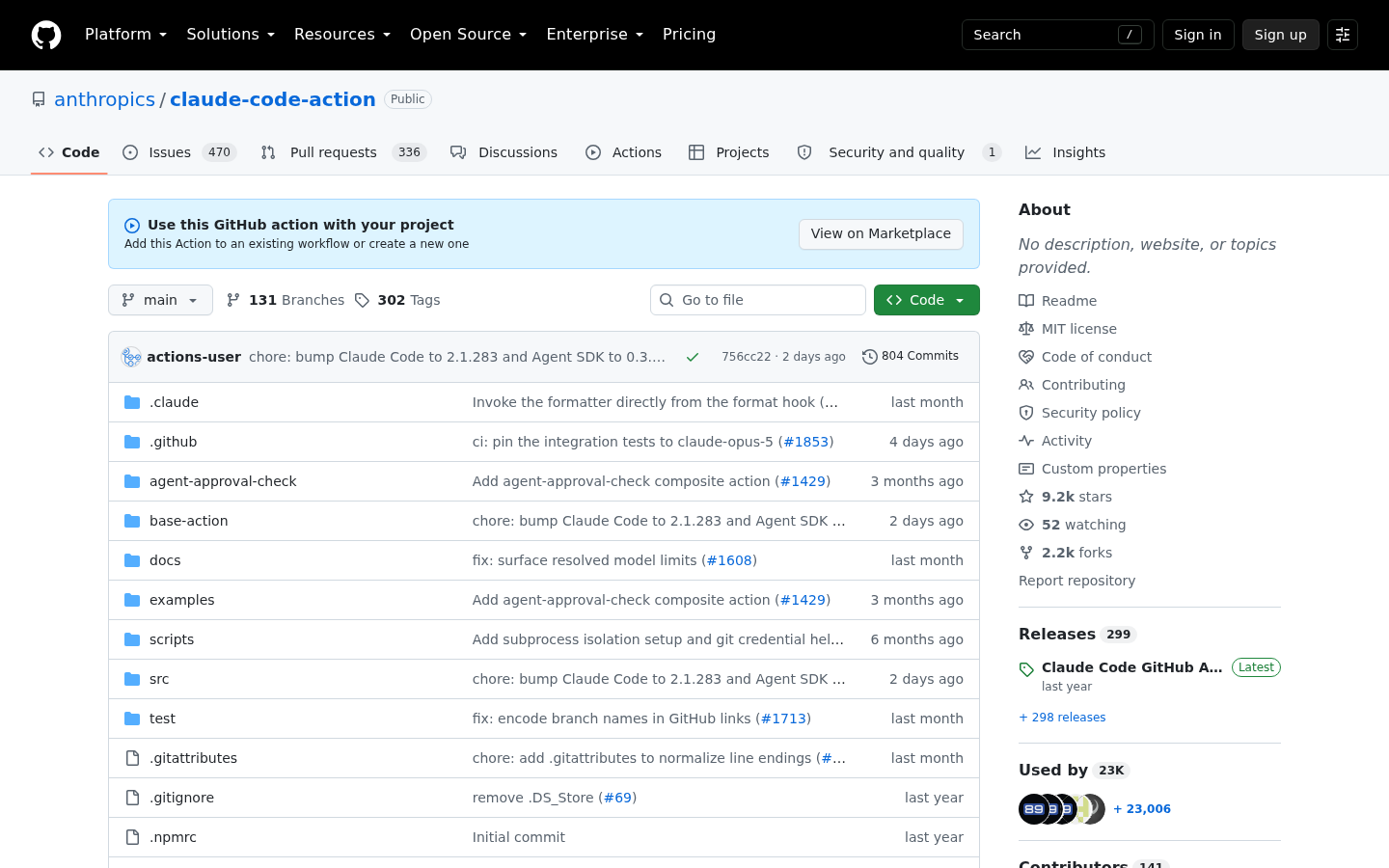Open the appearance settings icon in header
The image size is (1389, 868).
pos(1343,35)
